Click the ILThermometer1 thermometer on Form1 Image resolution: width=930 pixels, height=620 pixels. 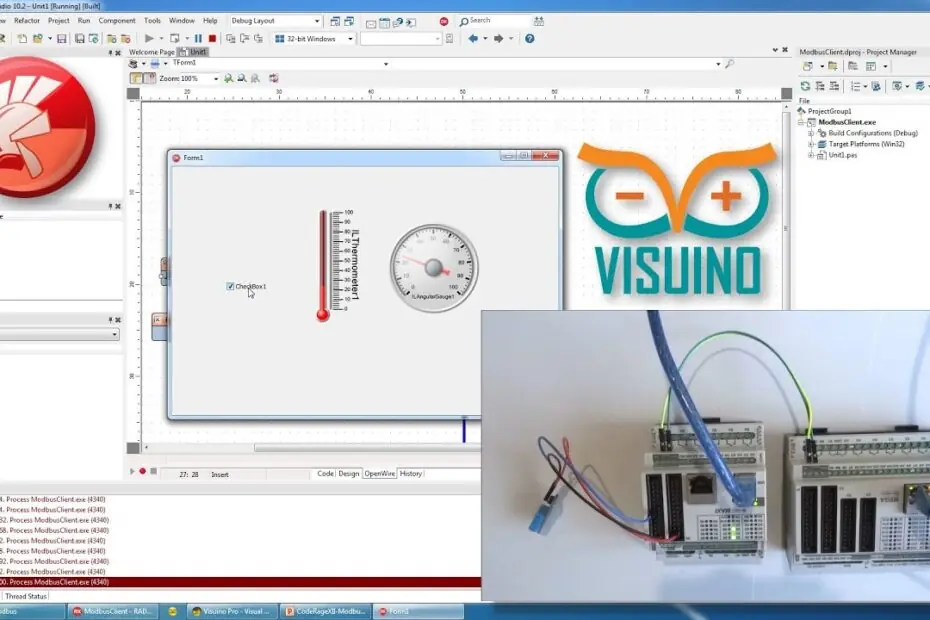coord(337,265)
